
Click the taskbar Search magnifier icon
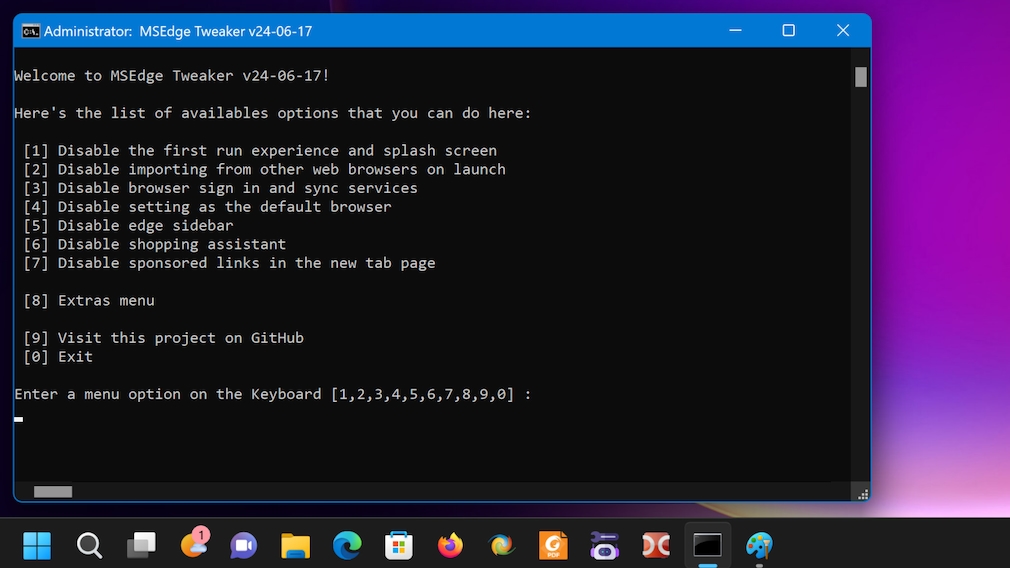89,546
